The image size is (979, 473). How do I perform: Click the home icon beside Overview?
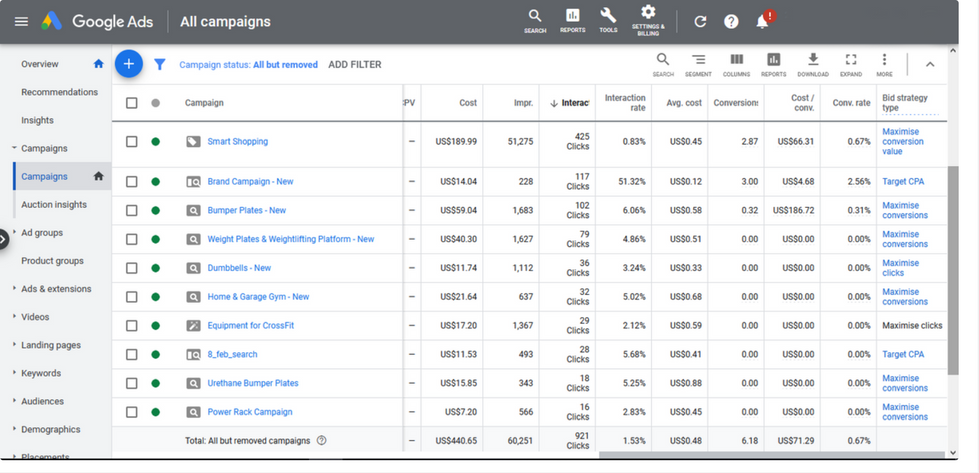click(98, 64)
